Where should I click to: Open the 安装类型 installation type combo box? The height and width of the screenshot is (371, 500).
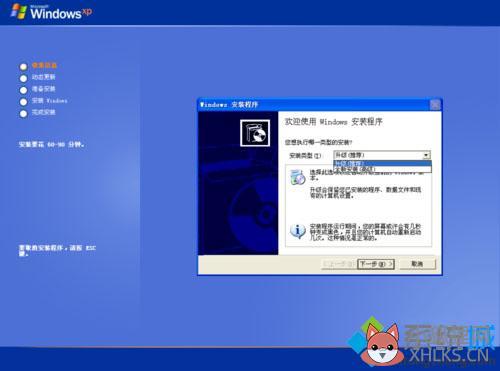pyautogui.click(x=382, y=155)
